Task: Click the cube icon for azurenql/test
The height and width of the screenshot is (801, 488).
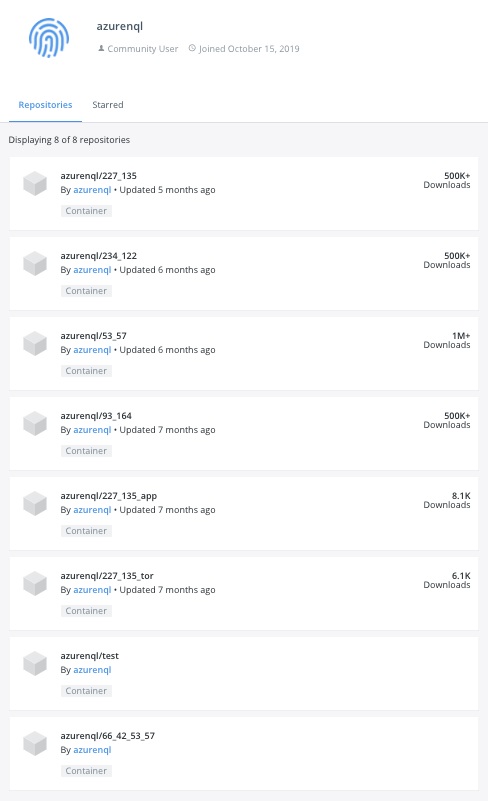Action: point(35,664)
